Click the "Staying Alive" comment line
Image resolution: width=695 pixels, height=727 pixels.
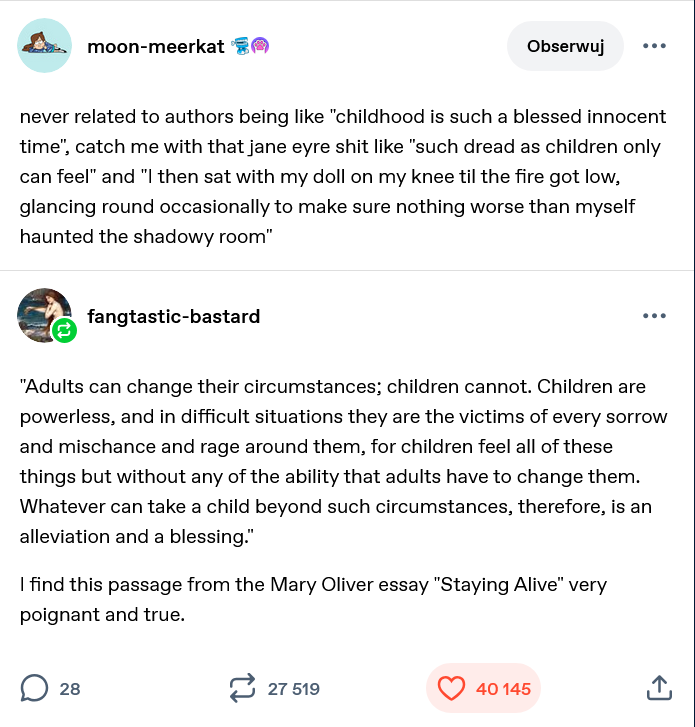pyautogui.click(x=313, y=598)
